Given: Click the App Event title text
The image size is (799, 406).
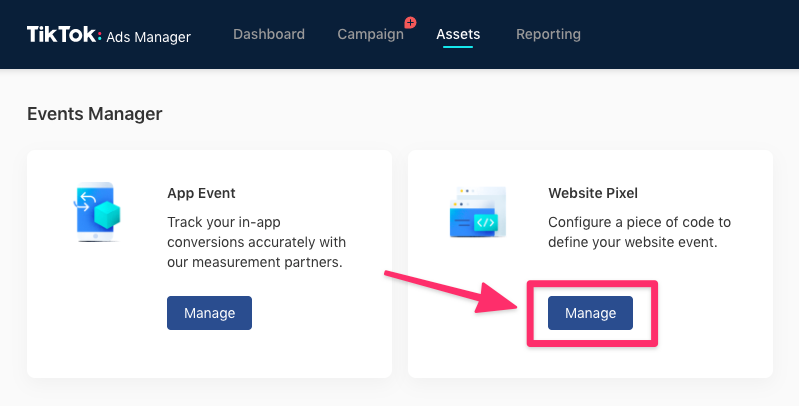Looking at the screenshot, I should pyautogui.click(x=201, y=193).
